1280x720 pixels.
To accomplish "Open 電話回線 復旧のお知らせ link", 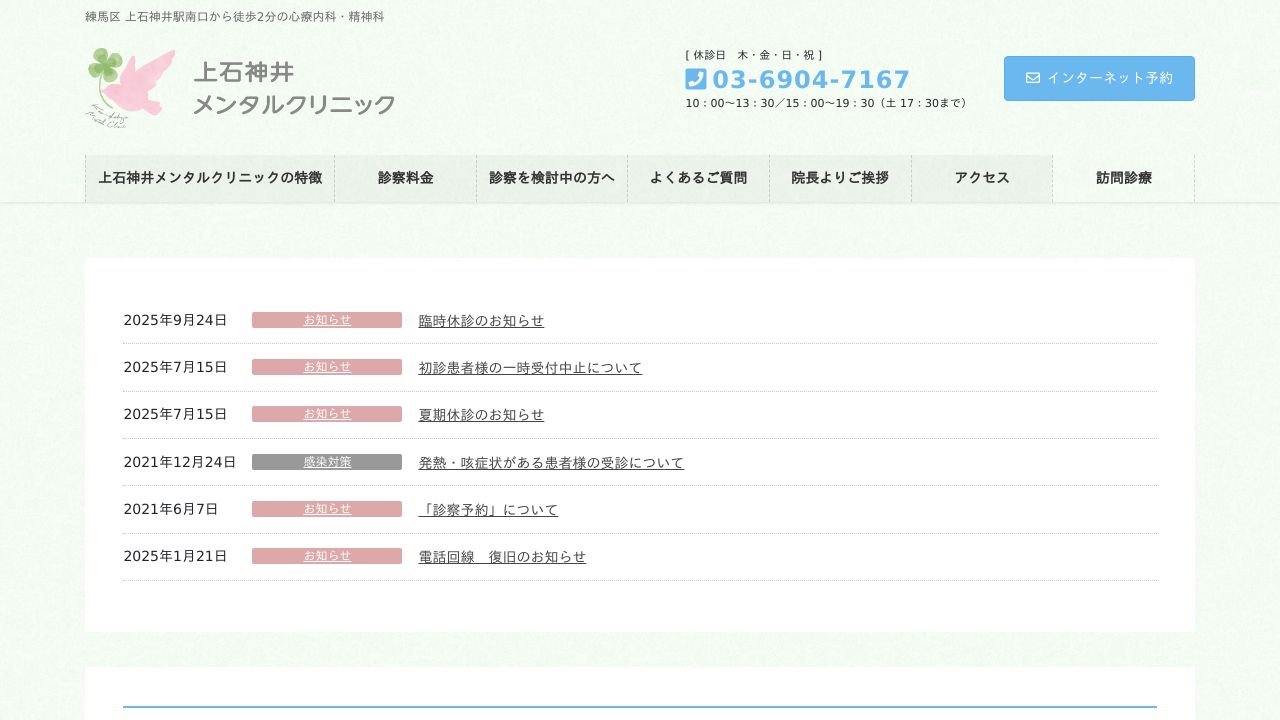I will click(502, 557).
